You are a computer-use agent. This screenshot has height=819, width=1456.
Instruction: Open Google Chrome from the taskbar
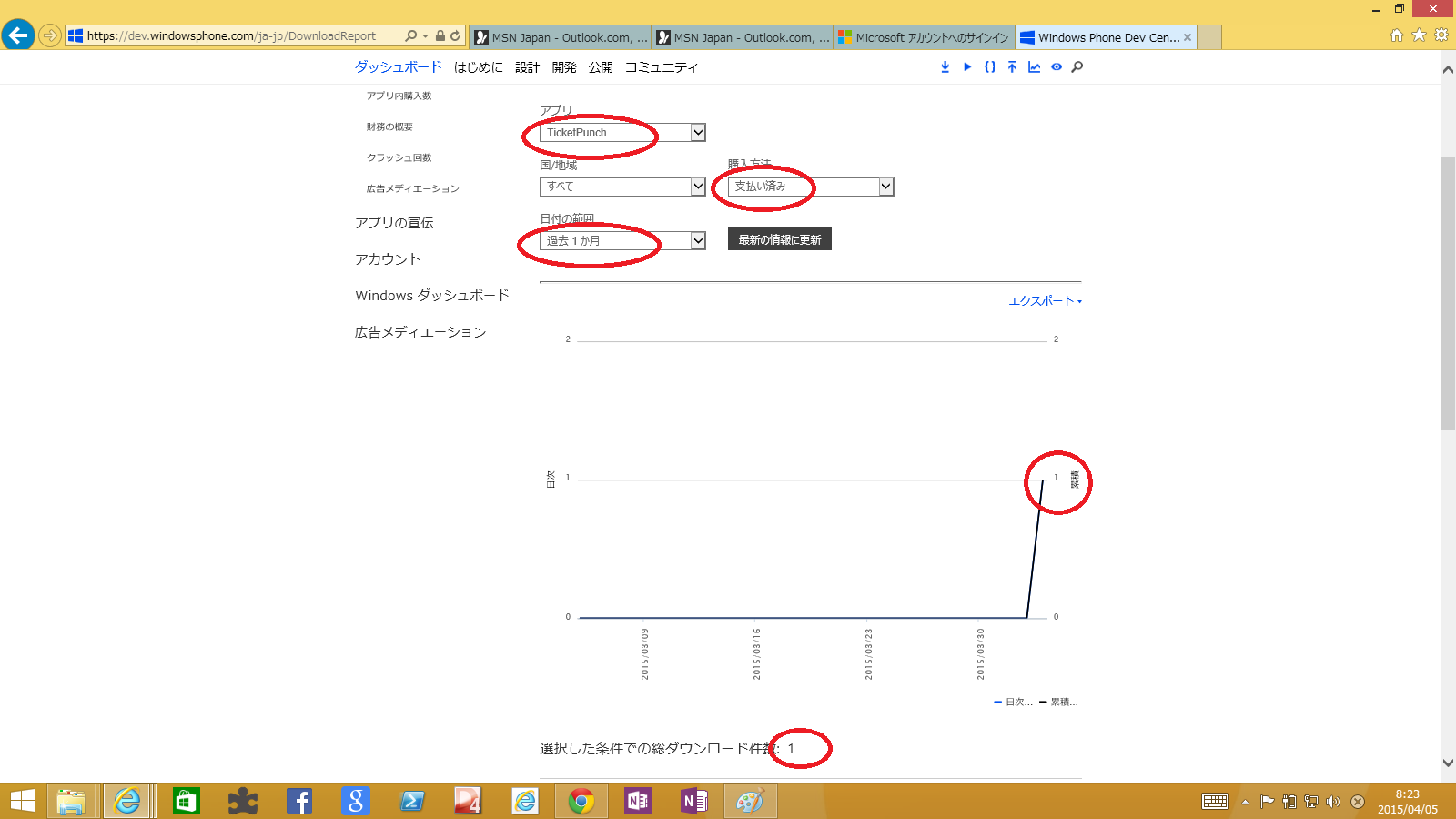pyautogui.click(x=581, y=801)
